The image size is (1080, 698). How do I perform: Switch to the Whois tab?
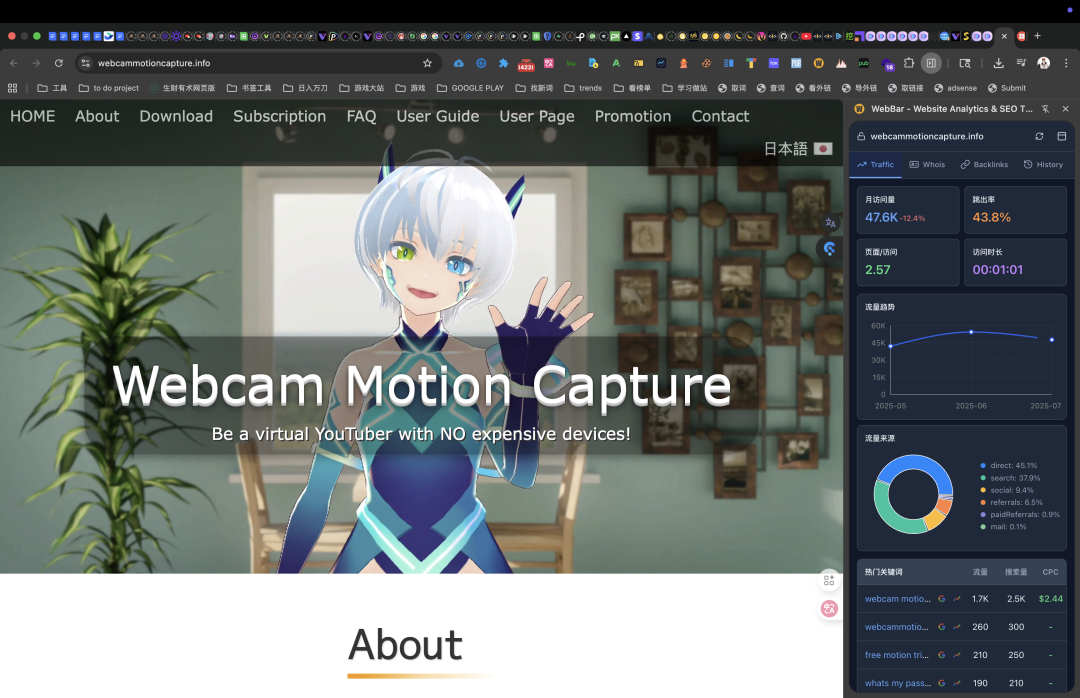(x=927, y=165)
